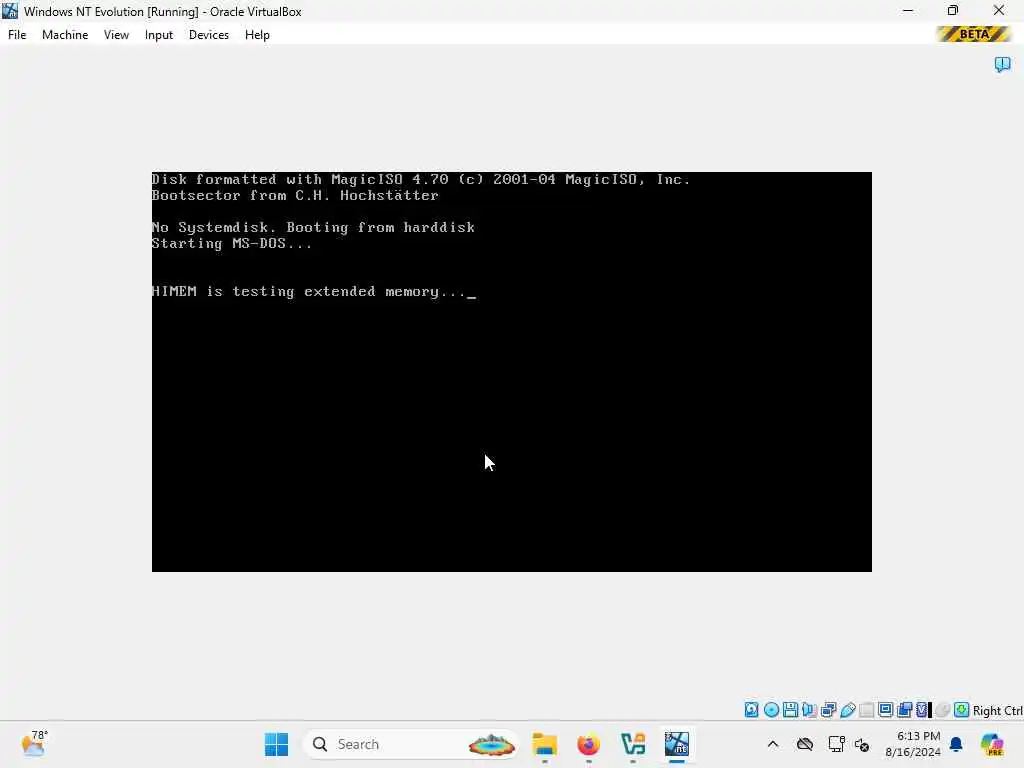The height and width of the screenshot is (768, 1024).
Task: Open the File menu
Action: click(17, 35)
